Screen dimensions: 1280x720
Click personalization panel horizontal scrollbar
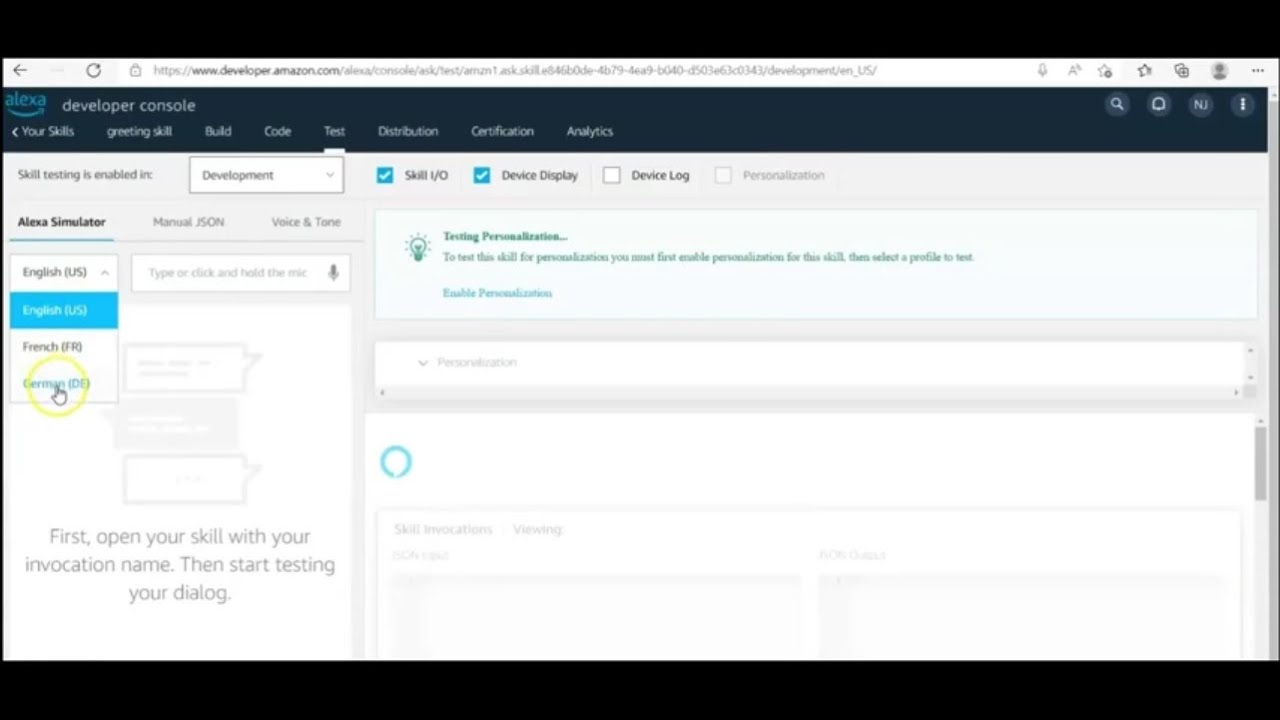[x=809, y=392]
